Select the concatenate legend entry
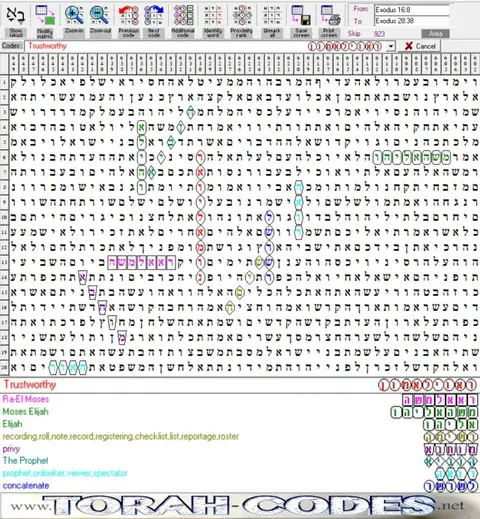Screen dimensions: 480x519 click(26, 486)
